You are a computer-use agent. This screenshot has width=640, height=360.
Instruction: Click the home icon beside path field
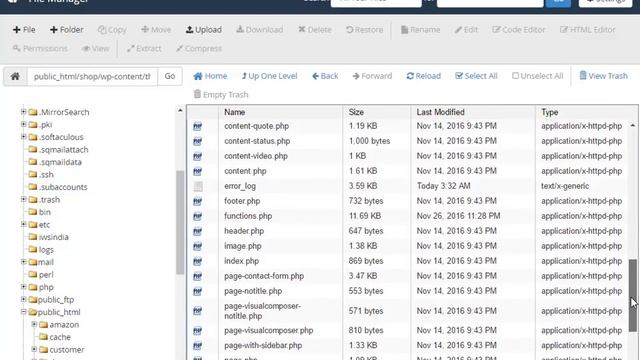tap(15, 76)
